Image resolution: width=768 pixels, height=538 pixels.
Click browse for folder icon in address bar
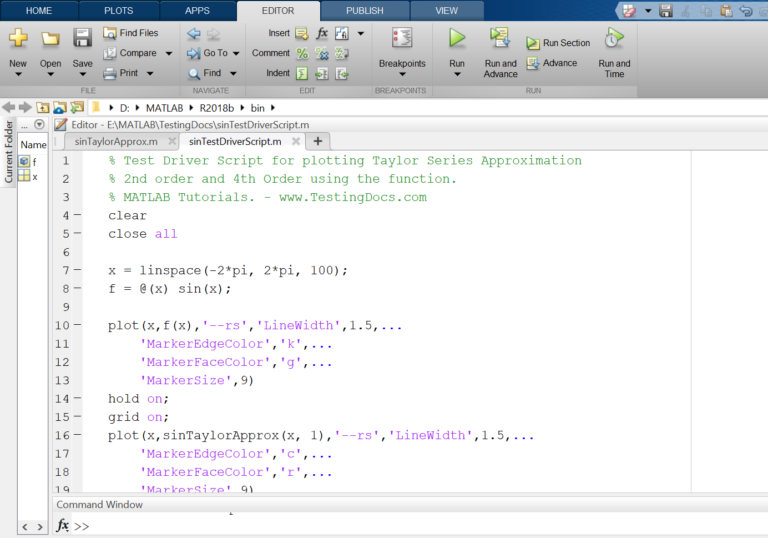pyautogui.click(x=60, y=107)
